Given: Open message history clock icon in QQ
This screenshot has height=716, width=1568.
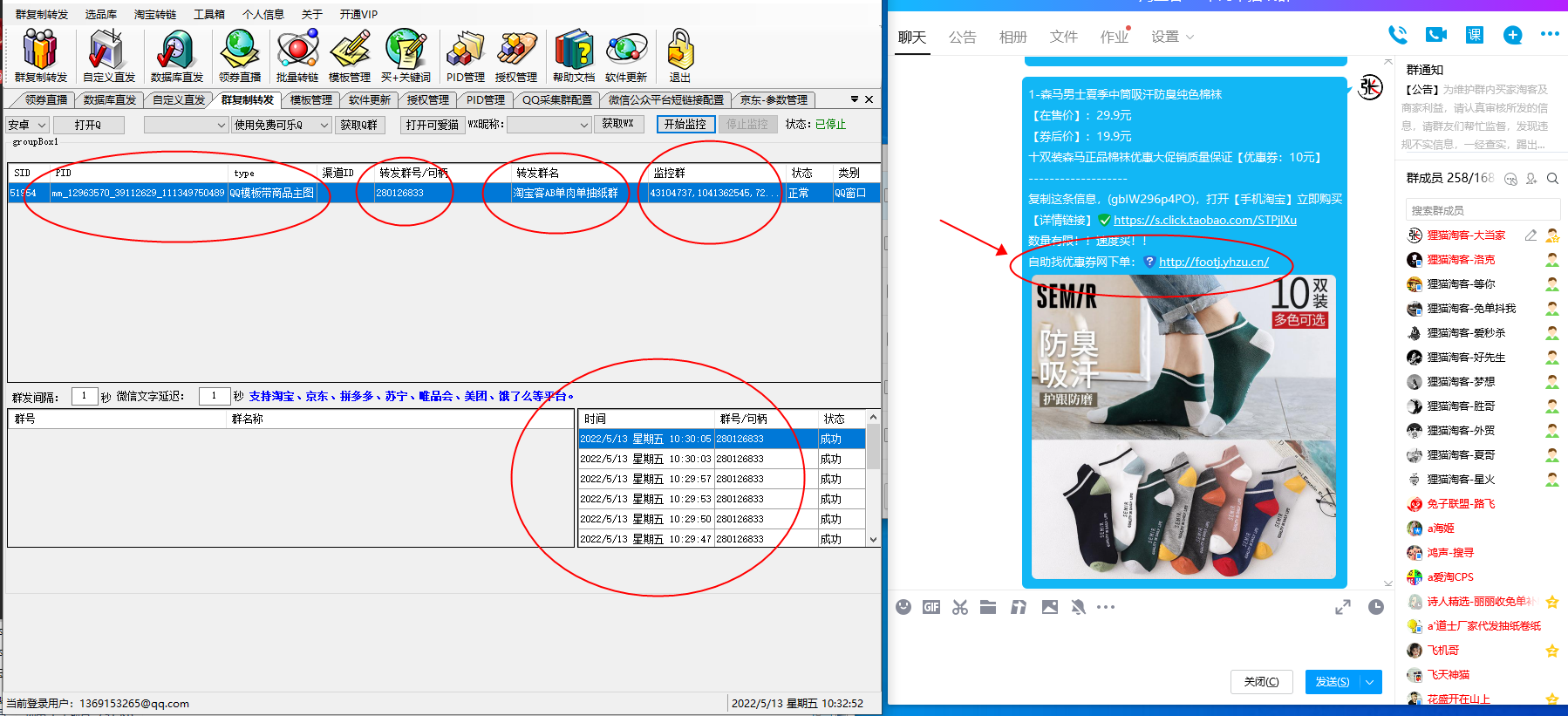Looking at the screenshot, I should pyautogui.click(x=1376, y=607).
